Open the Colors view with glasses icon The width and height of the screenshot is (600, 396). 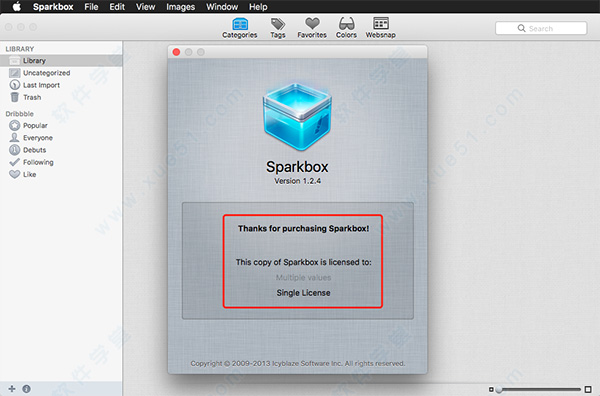[x=346, y=28]
